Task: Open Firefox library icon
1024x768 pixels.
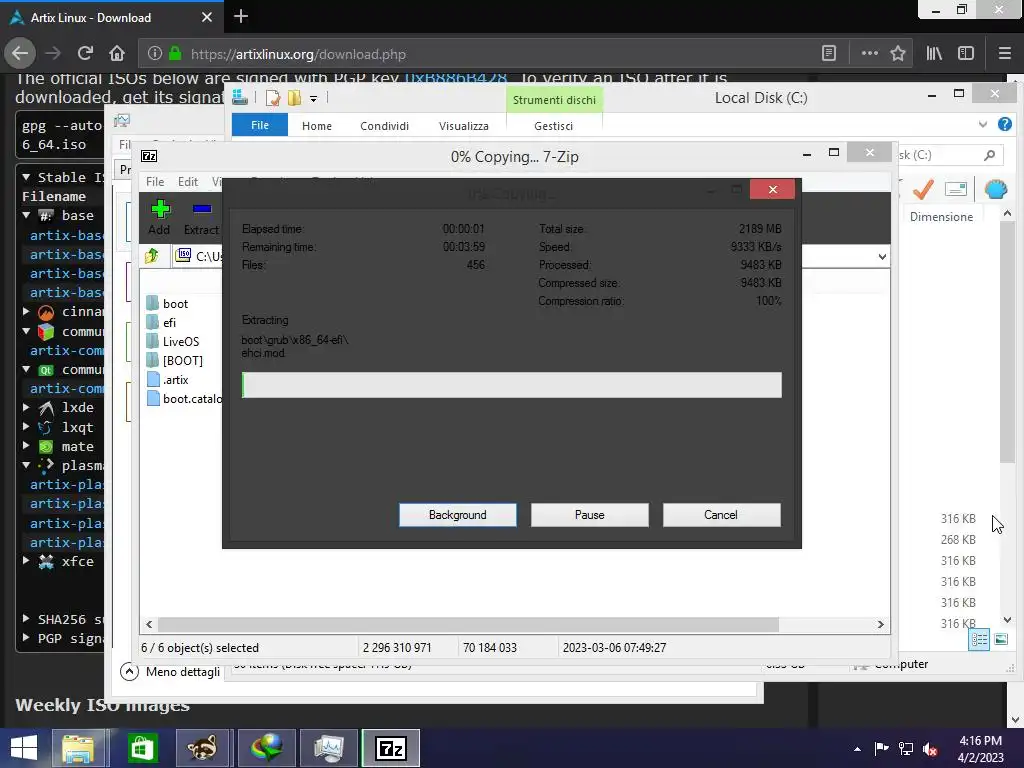Action: pyautogui.click(x=935, y=54)
